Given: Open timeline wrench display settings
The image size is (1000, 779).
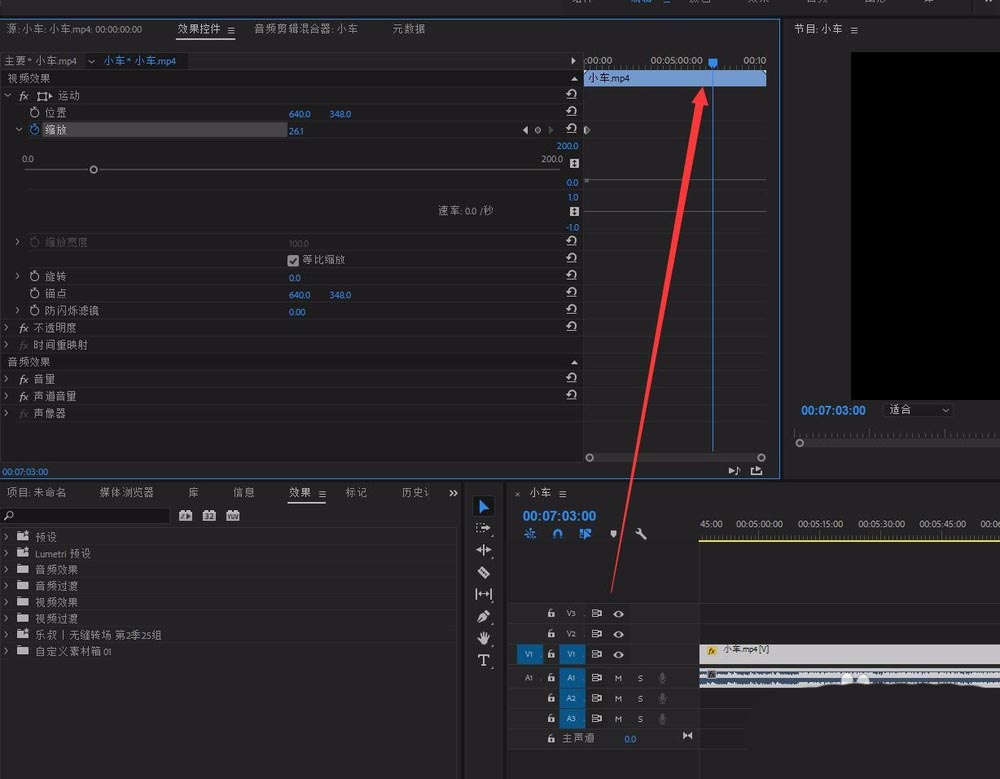Looking at the screenshot, I should pos(641,534).
